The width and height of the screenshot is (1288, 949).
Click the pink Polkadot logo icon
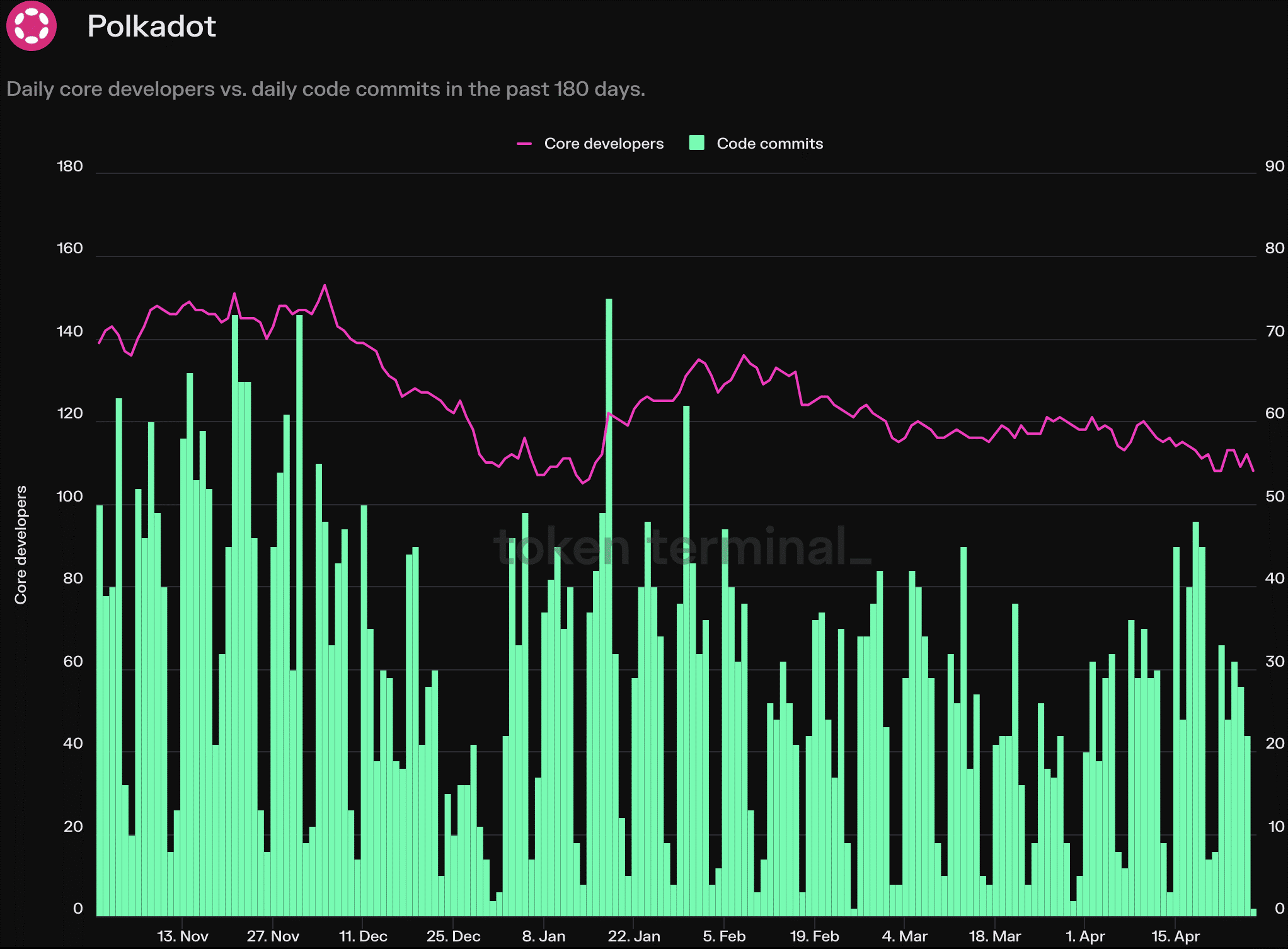click(x=32, y=26)
